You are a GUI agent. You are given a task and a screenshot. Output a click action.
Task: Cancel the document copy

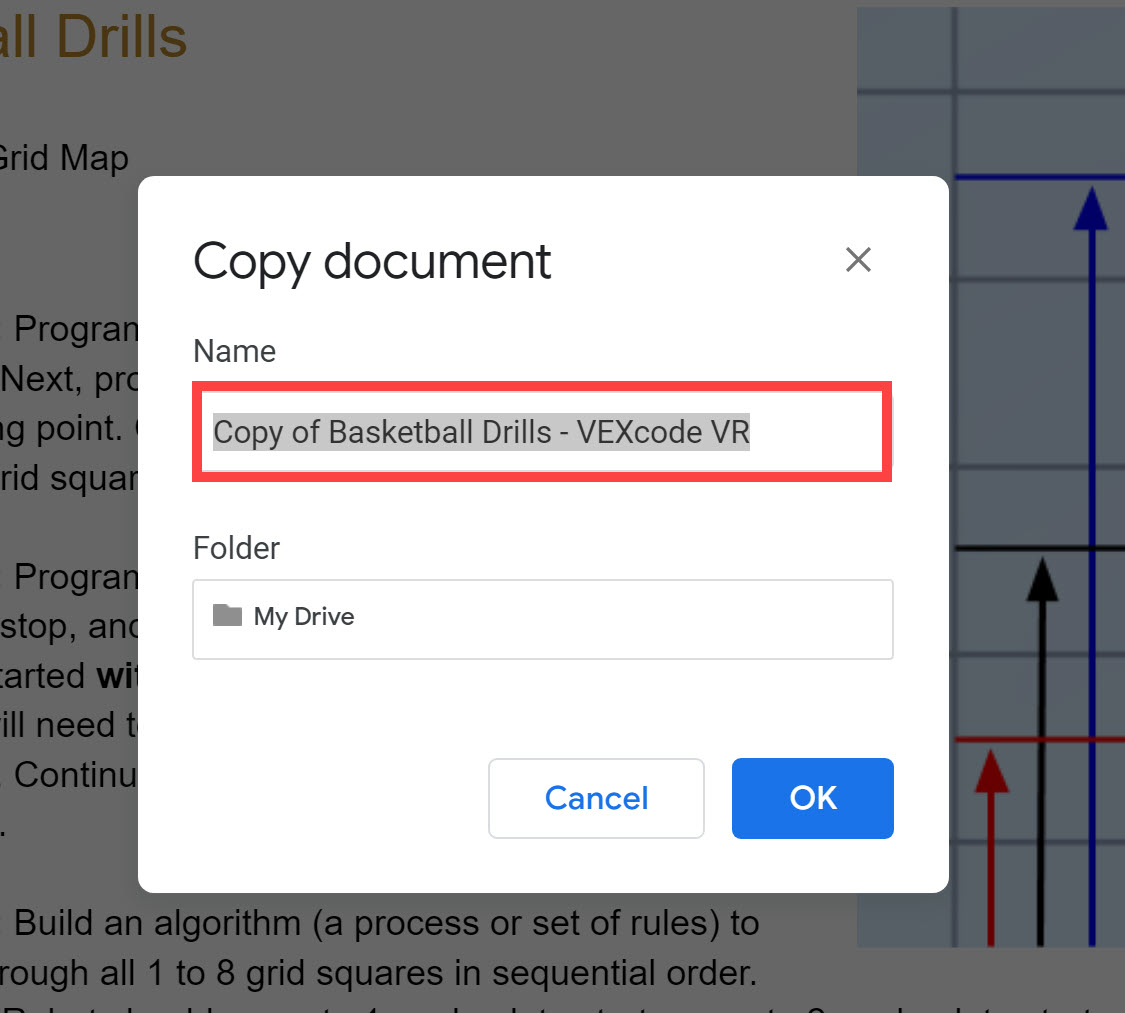(x=595, y=798)
